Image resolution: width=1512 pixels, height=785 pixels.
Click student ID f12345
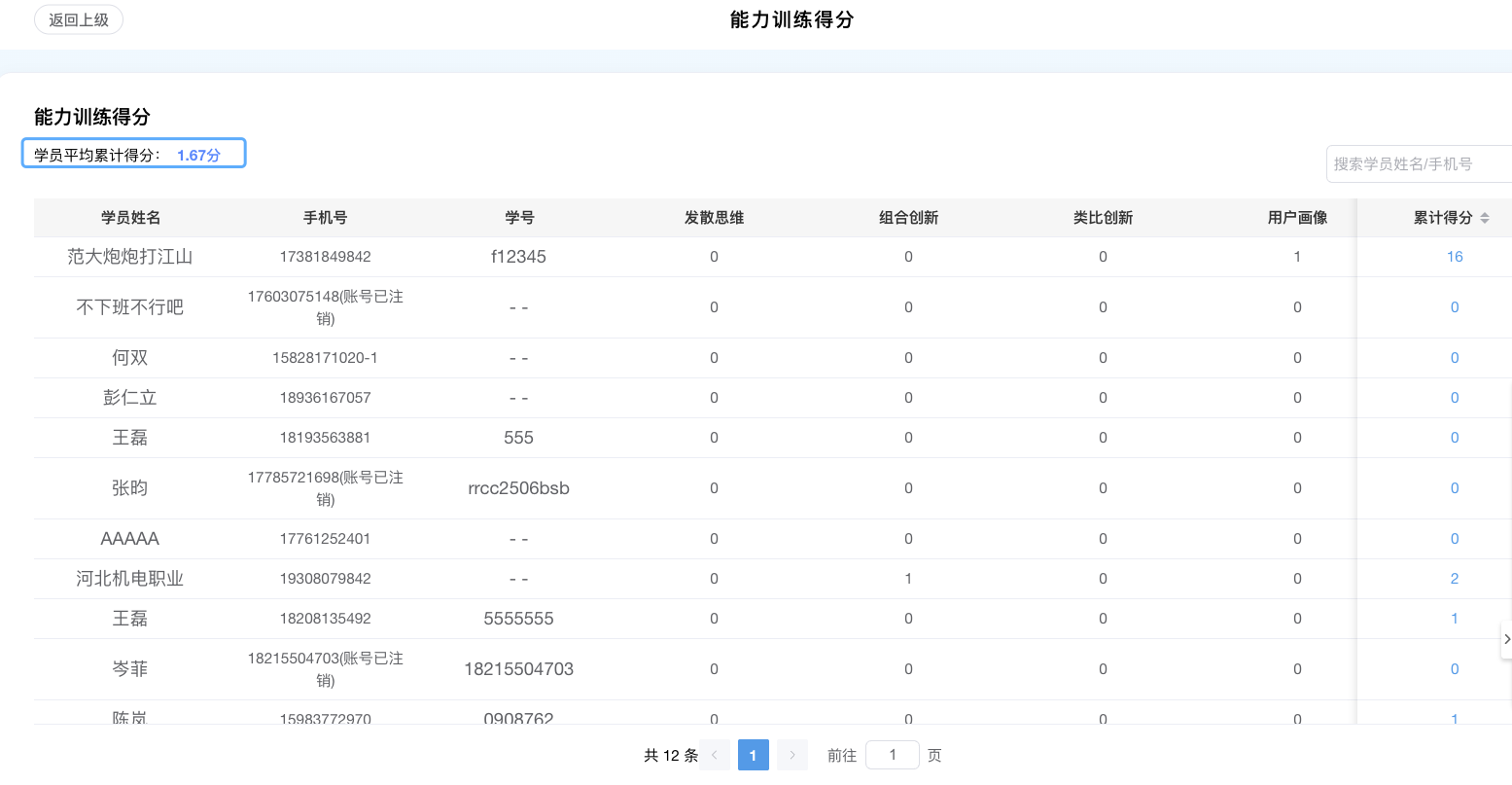519,257
